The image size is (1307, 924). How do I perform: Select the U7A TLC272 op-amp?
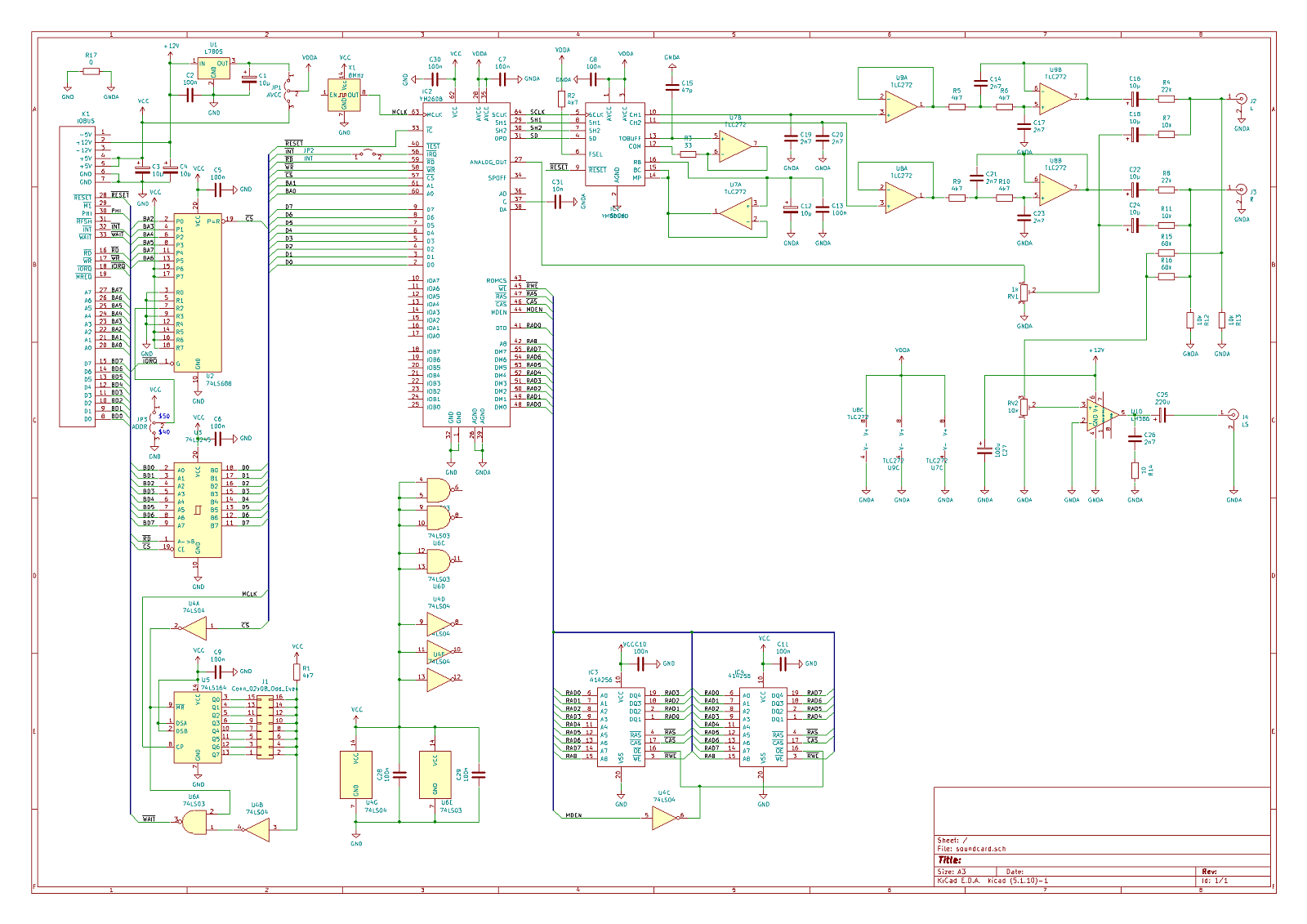(735, 212)
